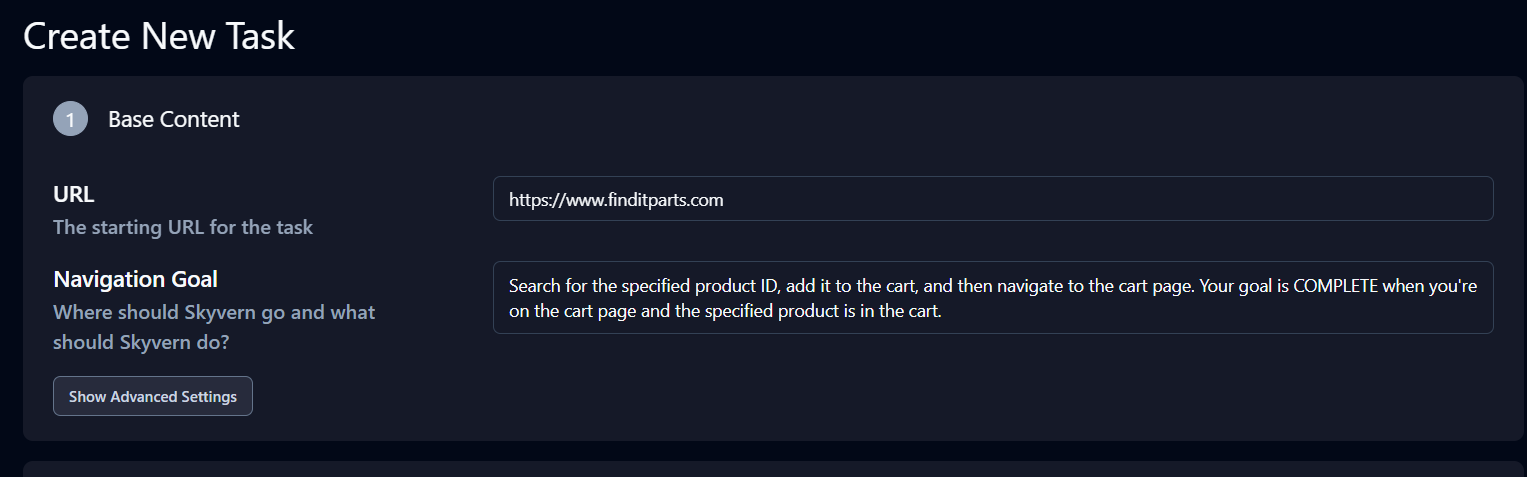Focus the Navigation Goal text area
Image resolution: width=1527 pixels, height=477 pixels.
[992, 298]
